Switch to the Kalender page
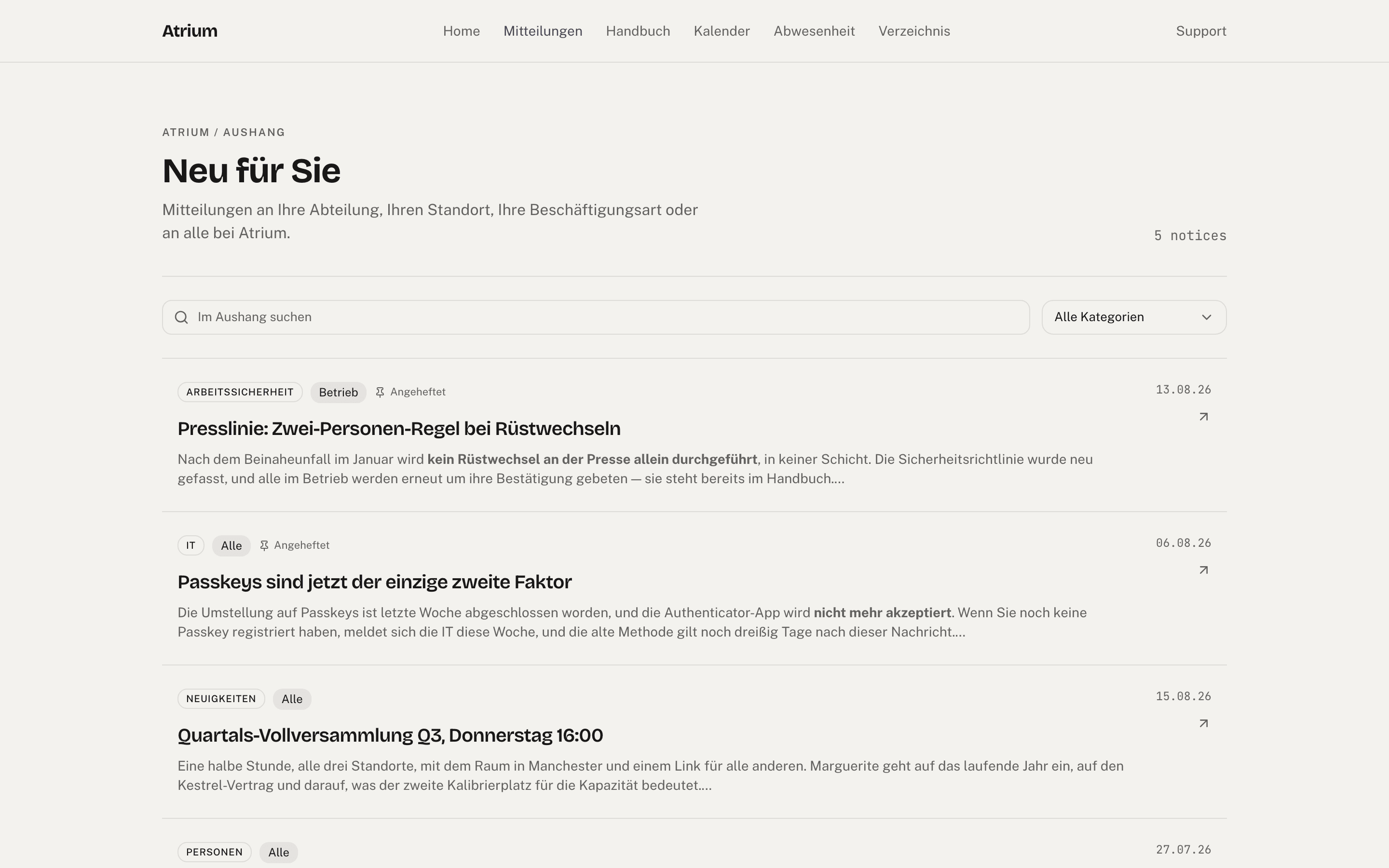Viewport: 1389px width, 868px height. click(x=722, y=31)
